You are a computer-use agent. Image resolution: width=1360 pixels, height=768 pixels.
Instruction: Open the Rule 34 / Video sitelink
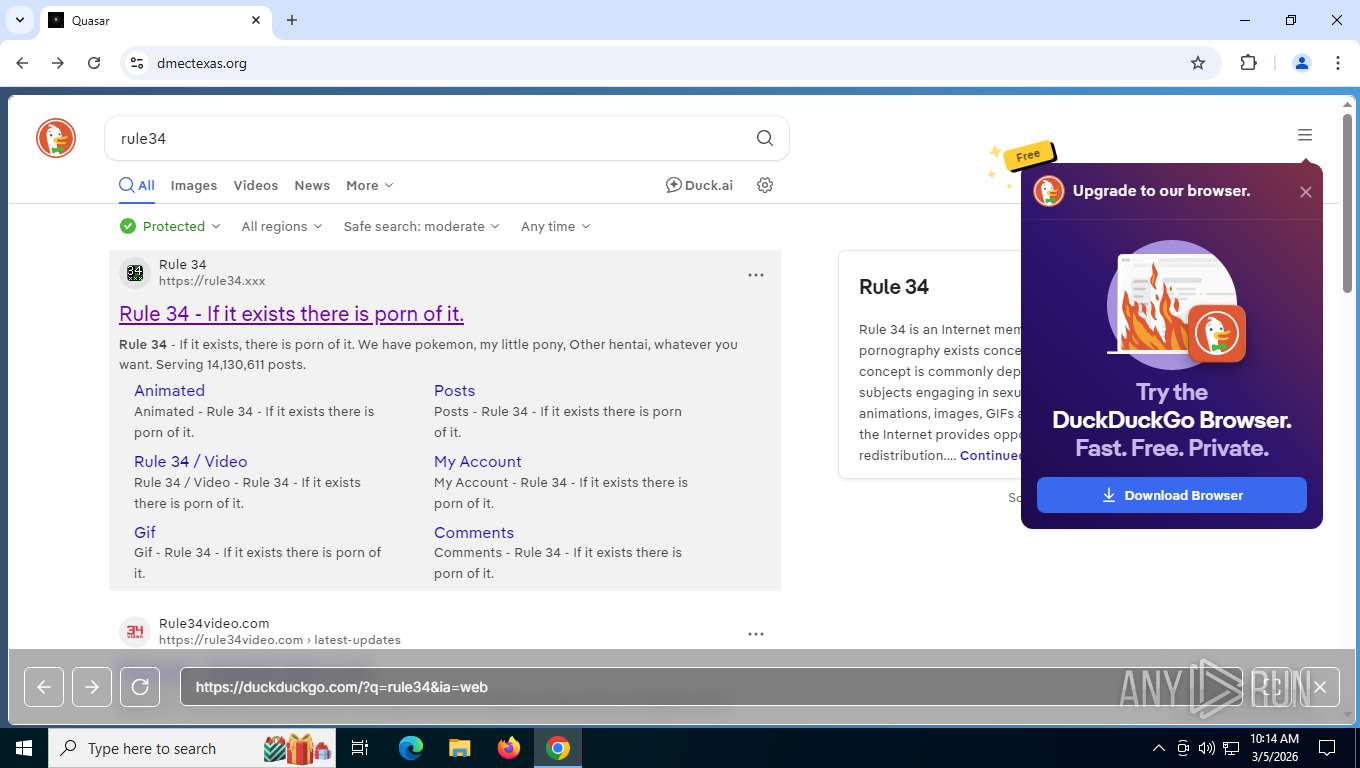[191, 462]
